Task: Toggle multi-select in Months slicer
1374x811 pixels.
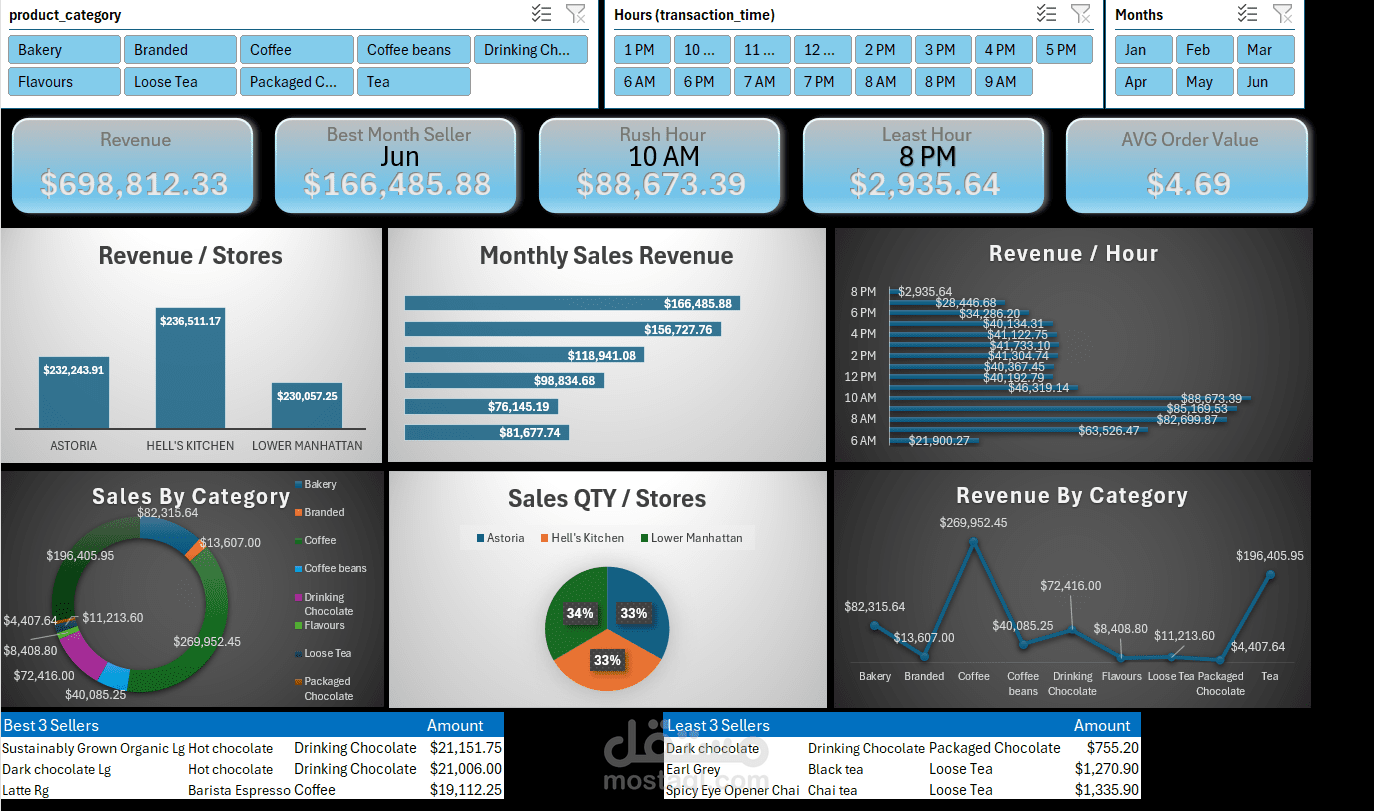Action: click(1247, 13)
